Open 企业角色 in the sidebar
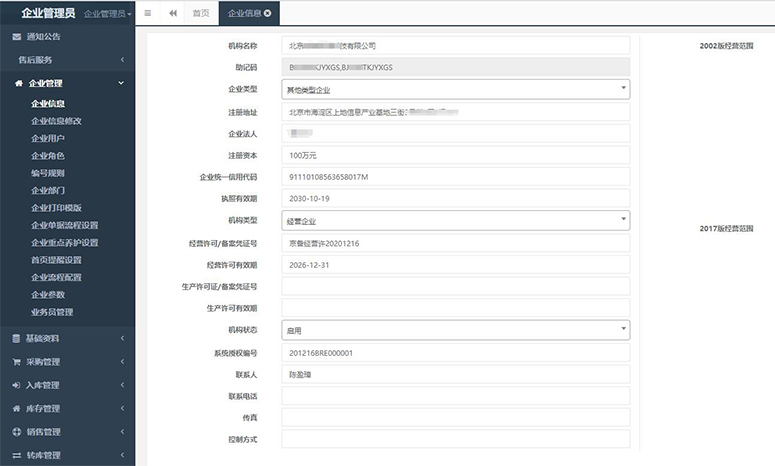 (48, 156)
